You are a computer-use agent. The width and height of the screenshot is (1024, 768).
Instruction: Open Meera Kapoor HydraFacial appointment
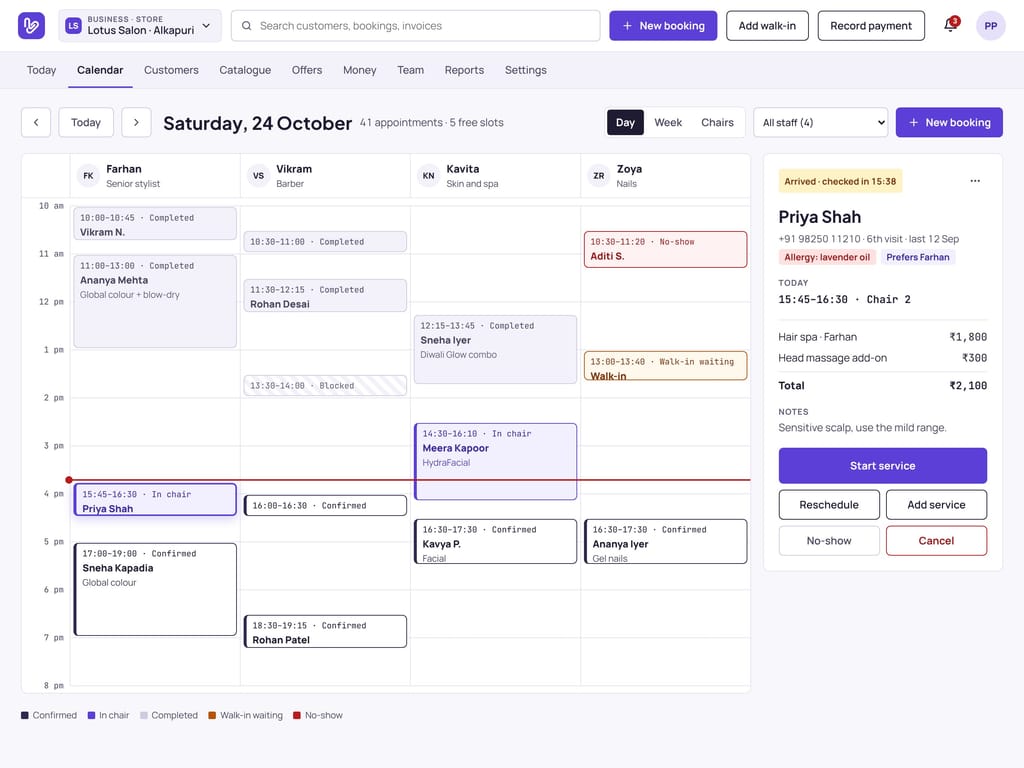(x=495, y=462)
